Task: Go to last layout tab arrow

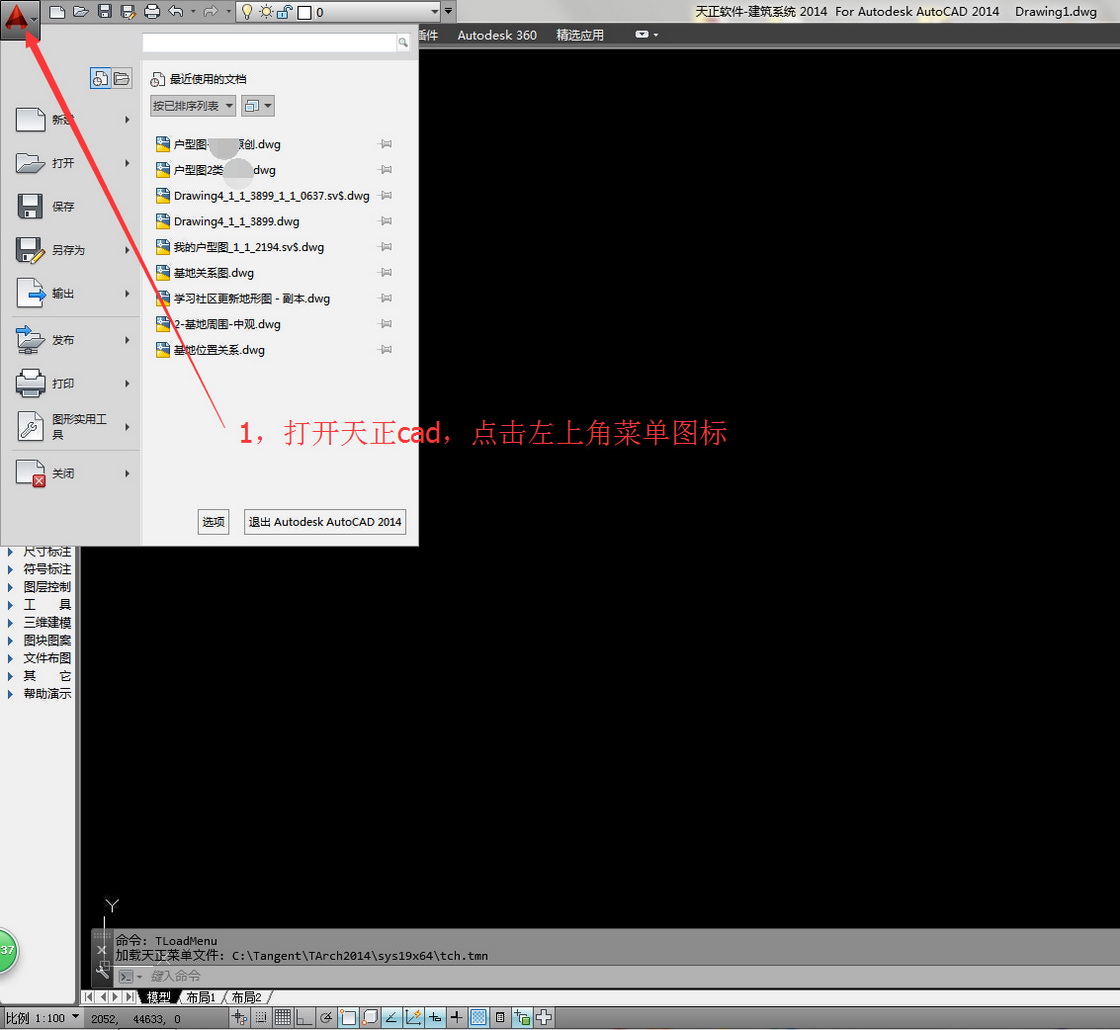Action: (x=129, y=996)
